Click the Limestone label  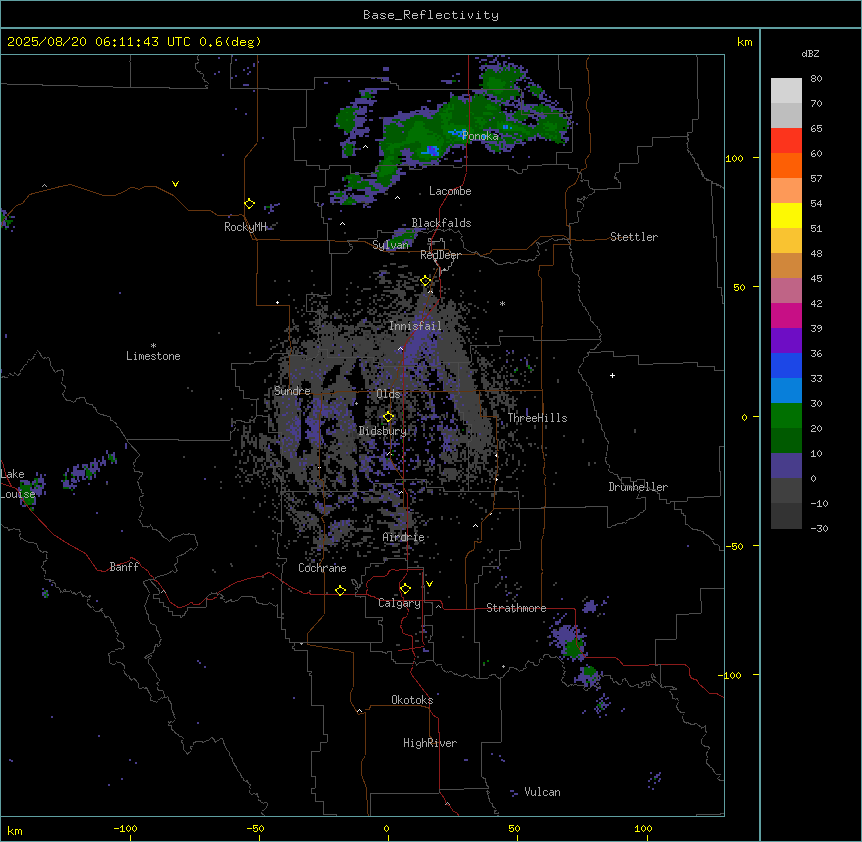153,356
